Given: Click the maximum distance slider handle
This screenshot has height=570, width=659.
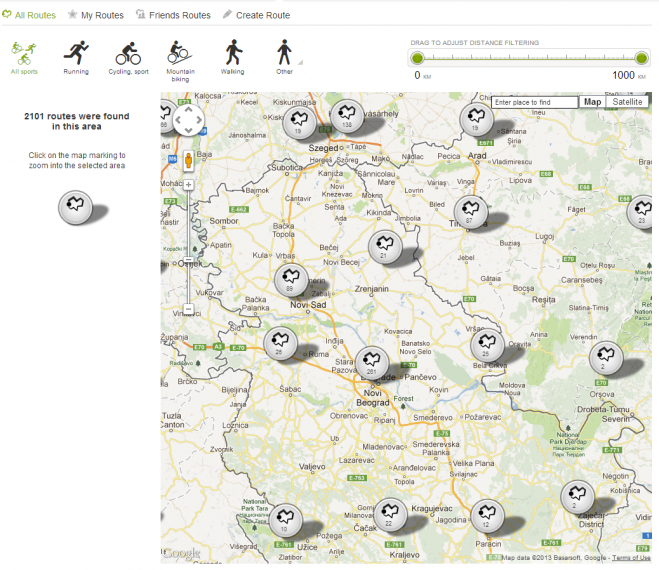Looking at the screenshot, I should tap(641, 58).
